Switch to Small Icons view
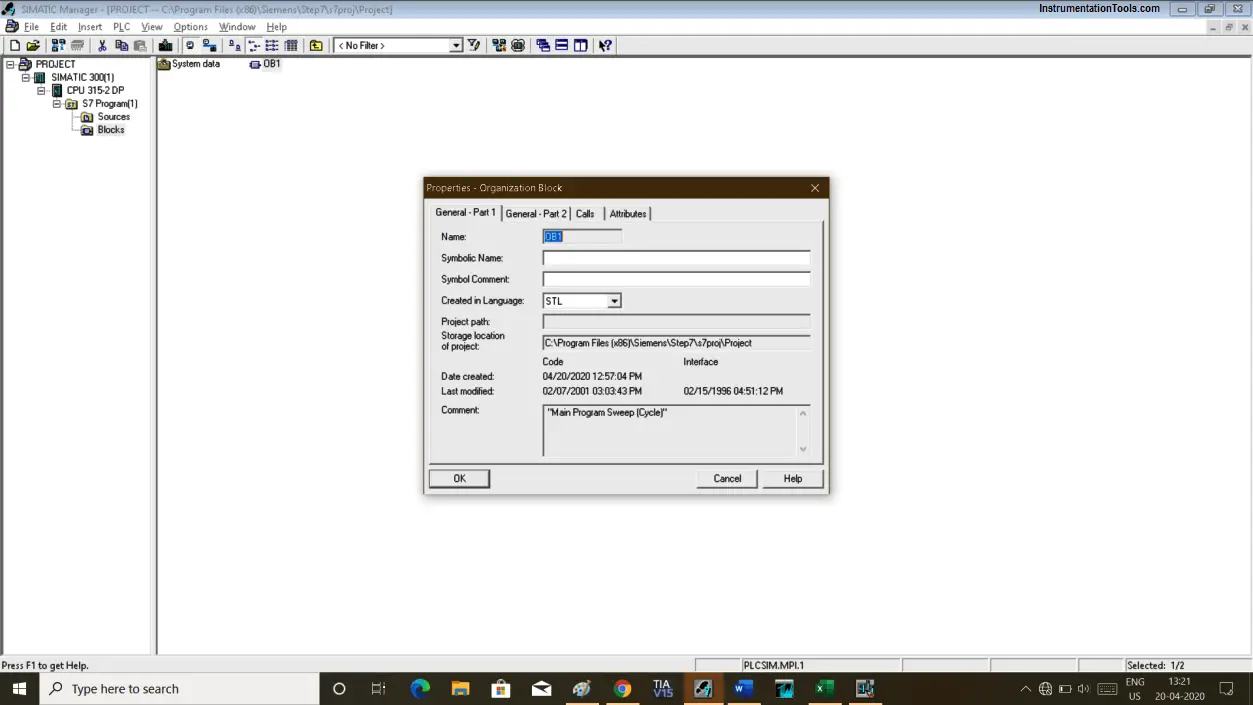Image resolution: width=1253 pixels, height=705 pixels. tap(253, 45)
